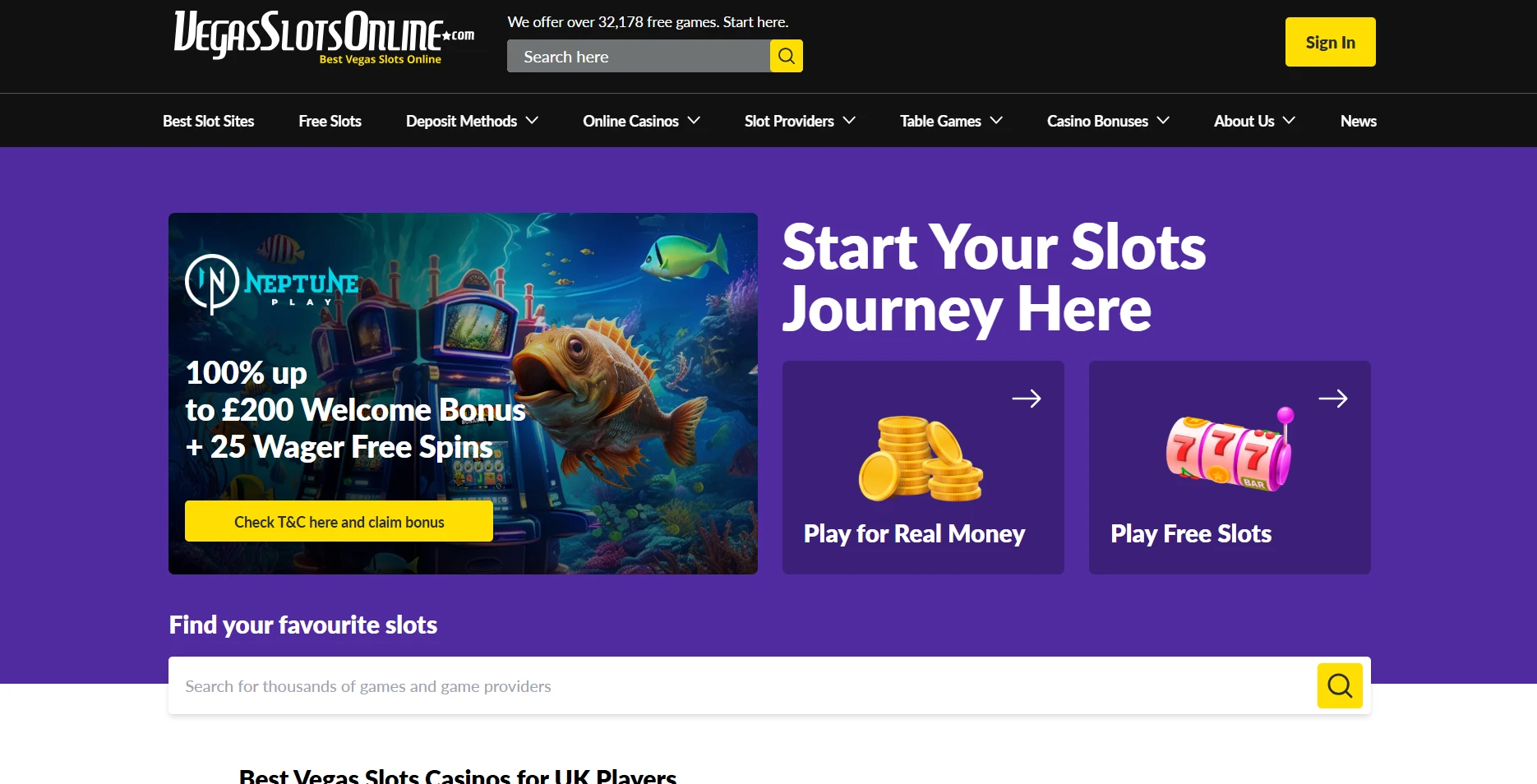Open the Slot Providers dropdown menu
Screen dimensions: 1537x784
pyautogui.click(x=800, y=121)
